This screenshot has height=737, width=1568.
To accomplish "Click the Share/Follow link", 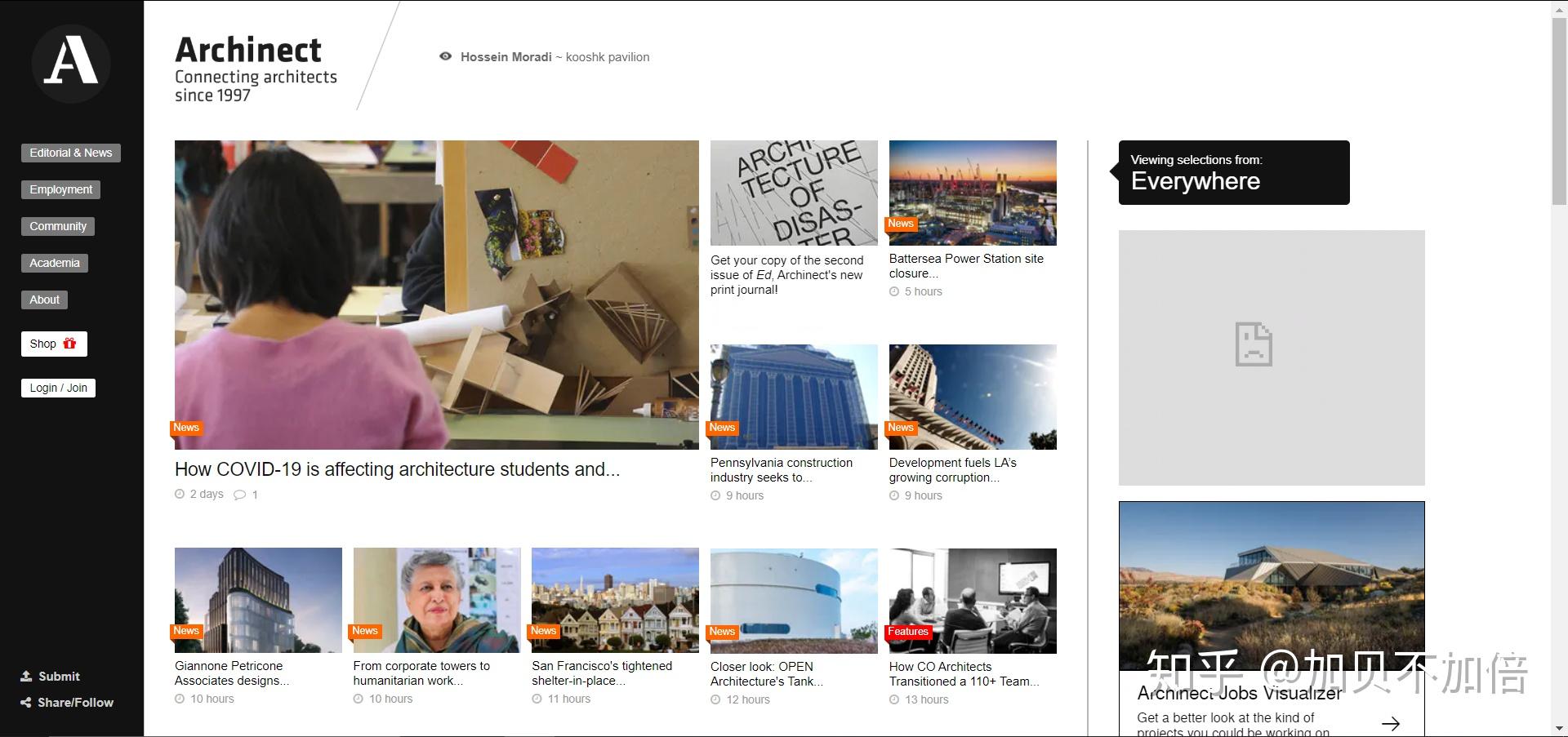I will click(x=67, y=703).
